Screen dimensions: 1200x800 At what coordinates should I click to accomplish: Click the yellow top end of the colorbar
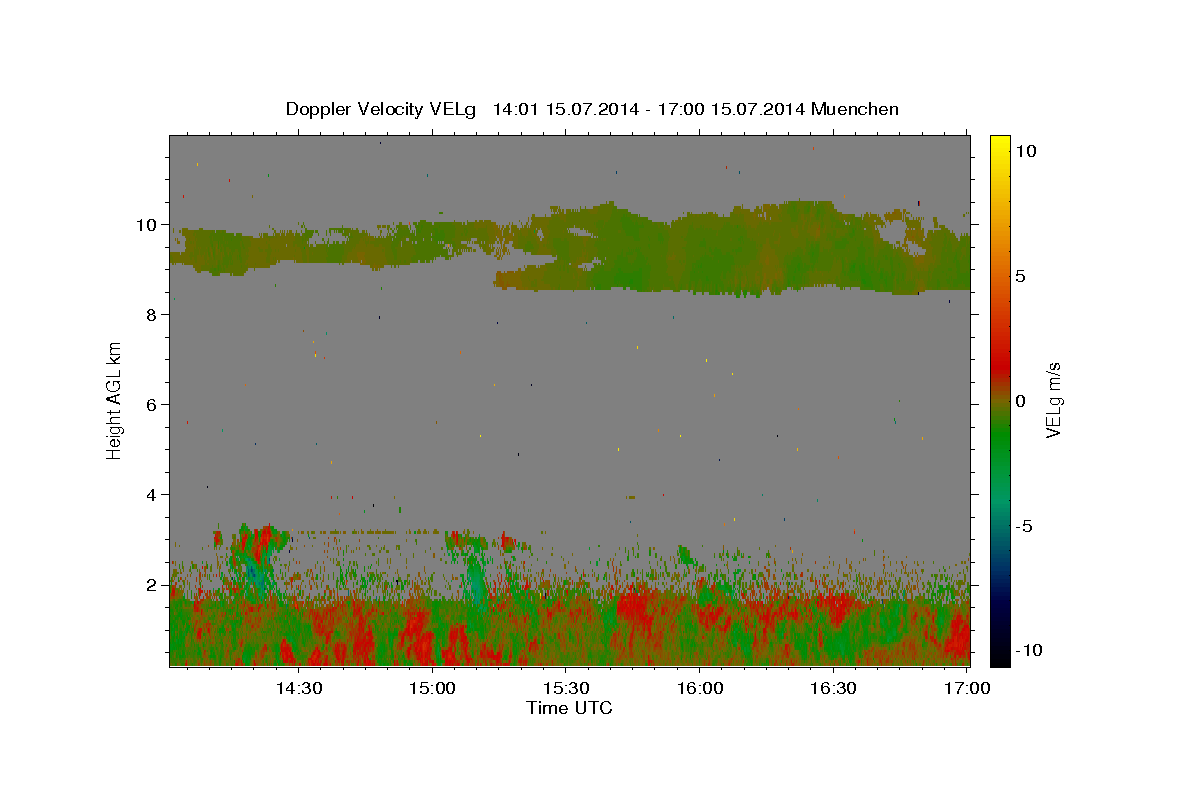point(1000,143)
